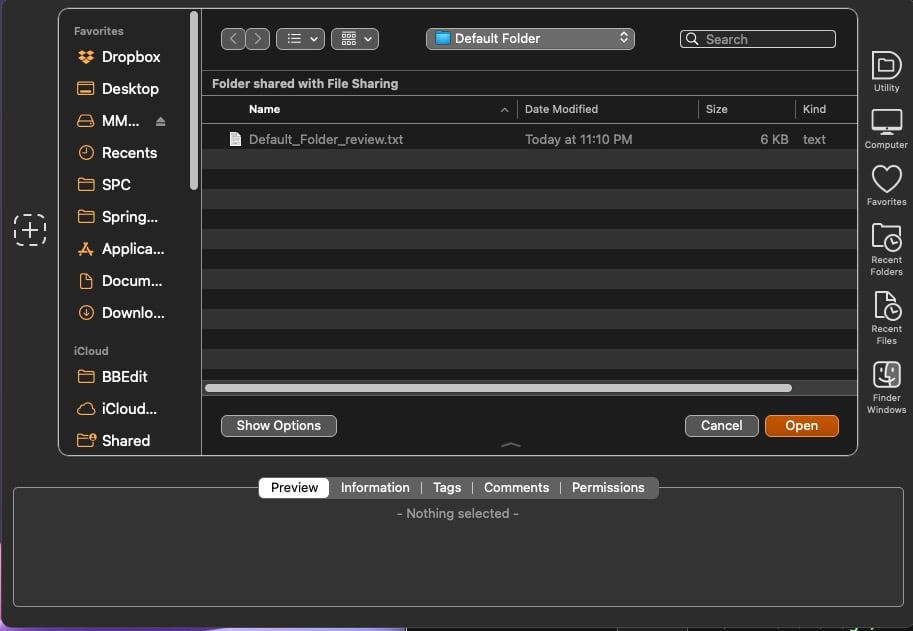913x631 pixels.
Task: Expand the Default Folder location popup
Action: point(530,39)
